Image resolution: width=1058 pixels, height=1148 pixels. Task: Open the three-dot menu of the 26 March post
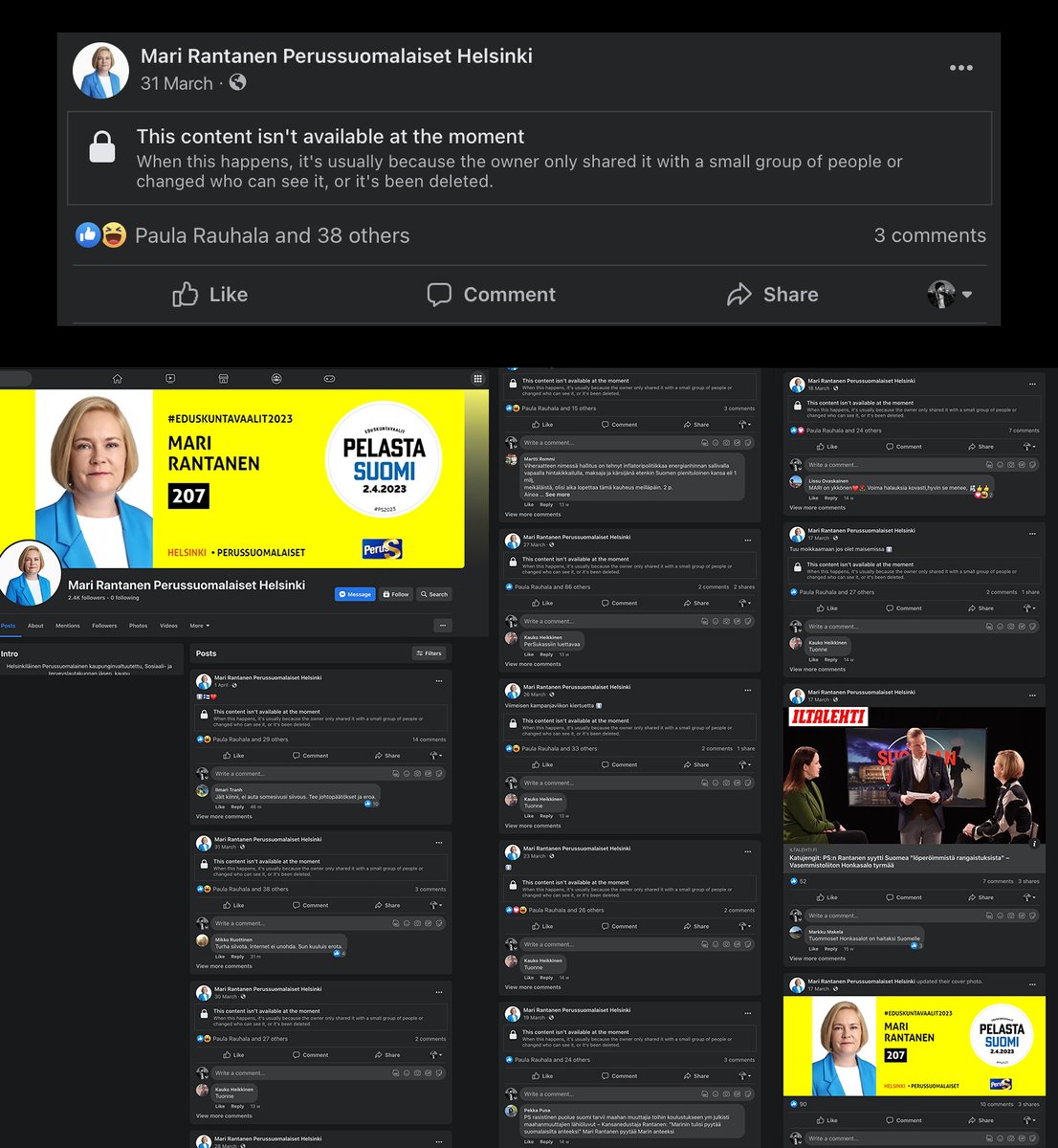748,690
